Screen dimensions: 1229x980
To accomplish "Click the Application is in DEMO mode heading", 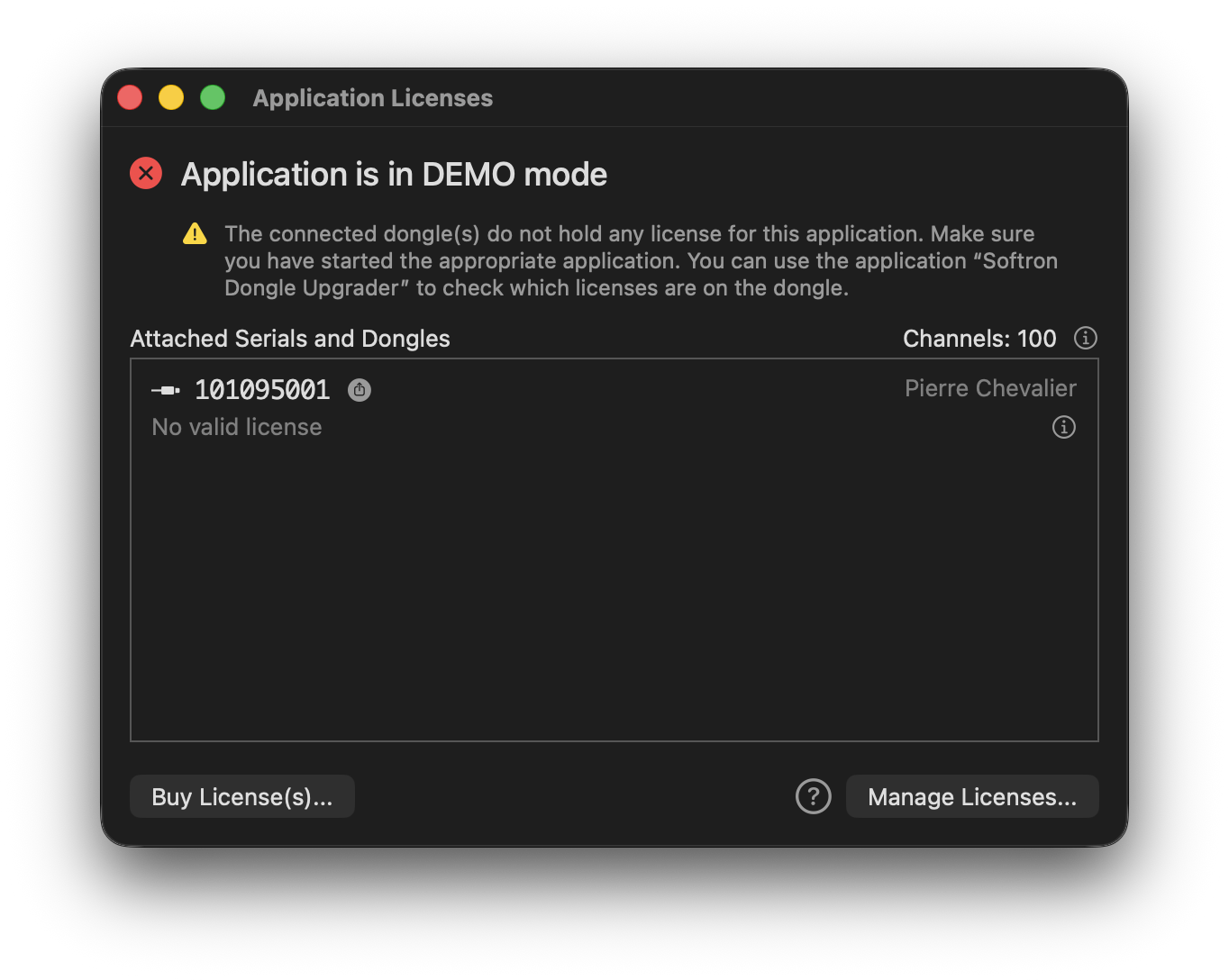I will [394, 174].
